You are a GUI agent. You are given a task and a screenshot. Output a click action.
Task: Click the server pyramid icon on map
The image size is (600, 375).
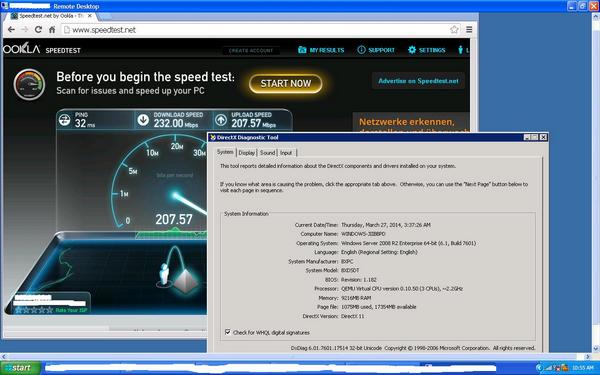click(x=186, y=282)
